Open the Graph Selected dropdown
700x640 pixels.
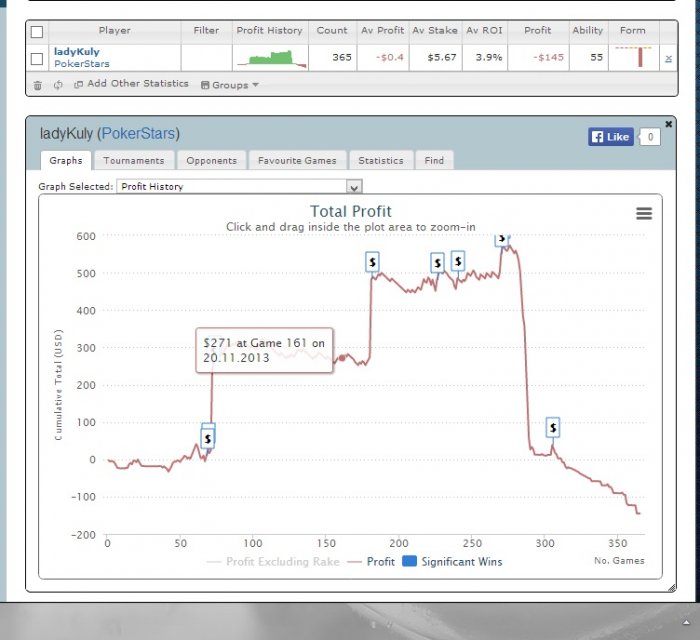pos(239,187)
